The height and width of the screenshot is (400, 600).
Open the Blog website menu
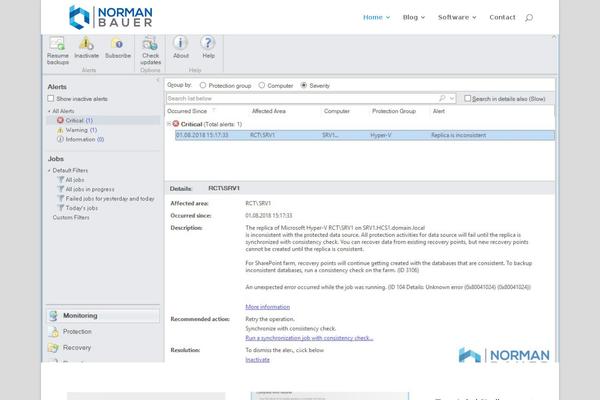(414, 17)
